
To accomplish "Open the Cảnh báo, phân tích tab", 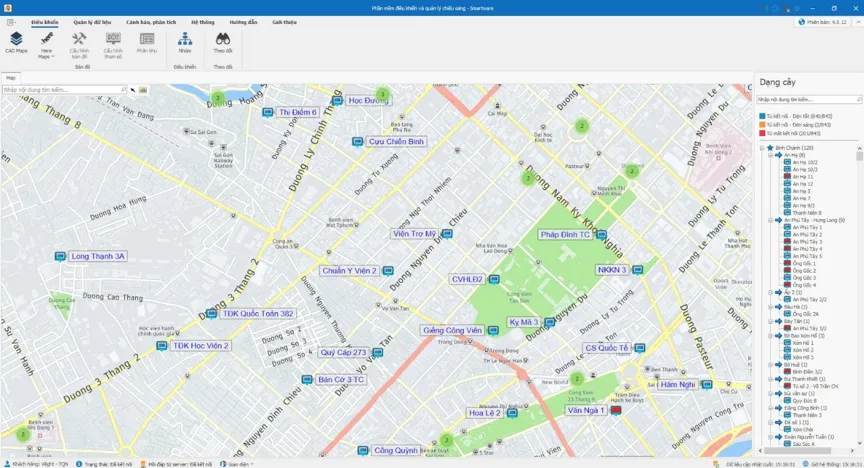I will point(151,21).
